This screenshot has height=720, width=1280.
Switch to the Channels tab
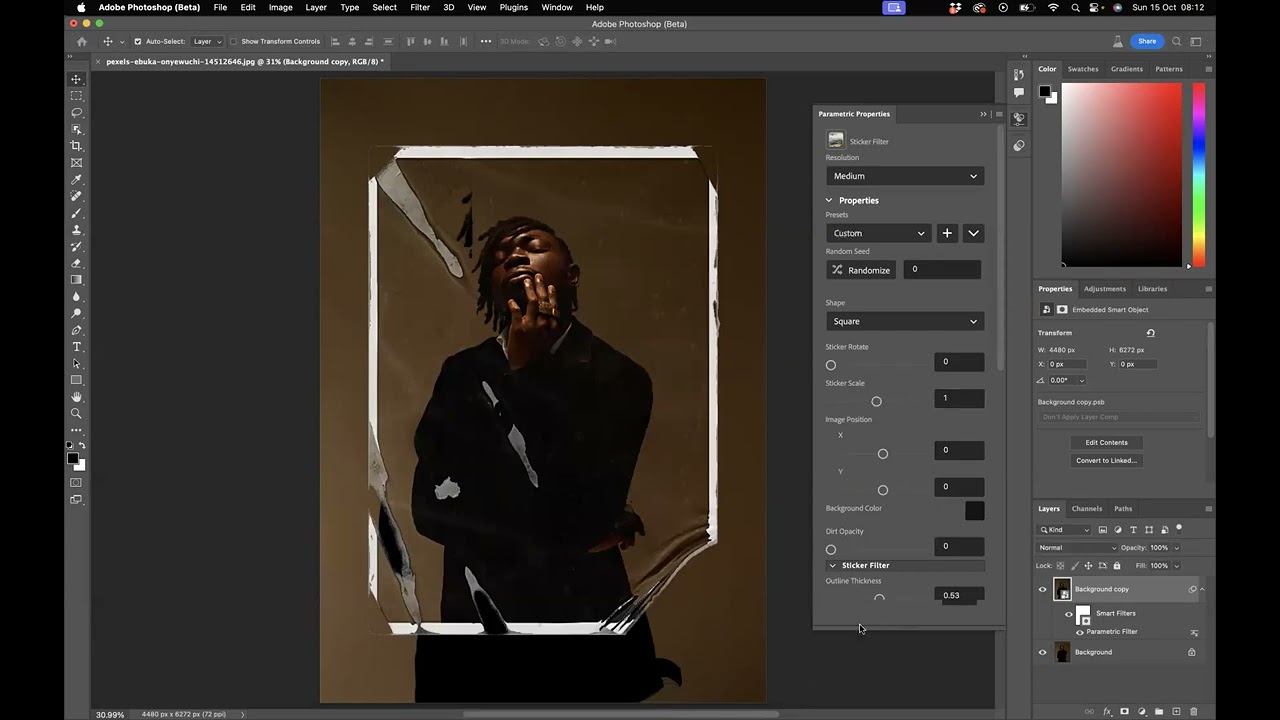1087,509
